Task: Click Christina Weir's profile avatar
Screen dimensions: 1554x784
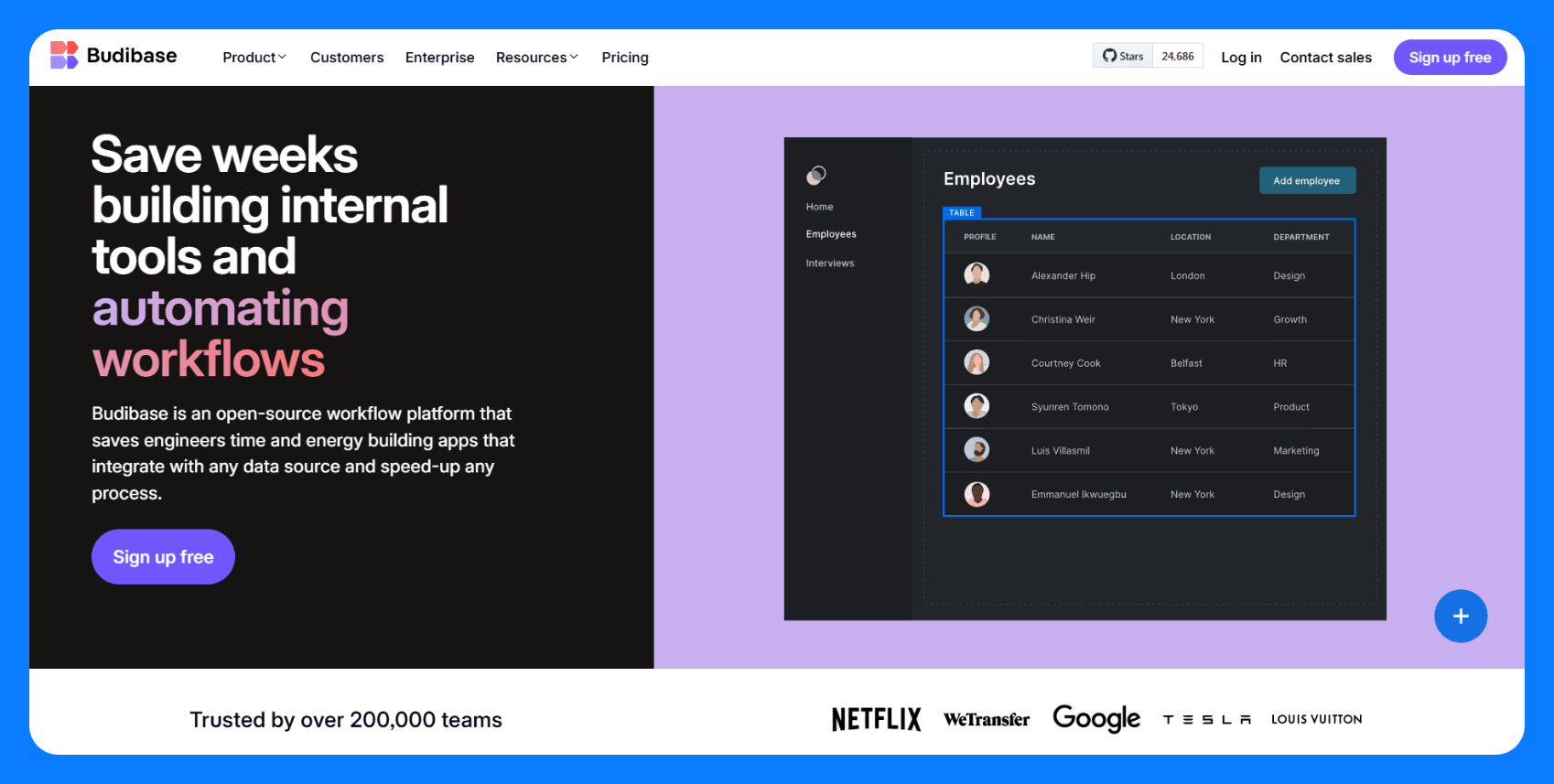Action: (x=977, y=318)
